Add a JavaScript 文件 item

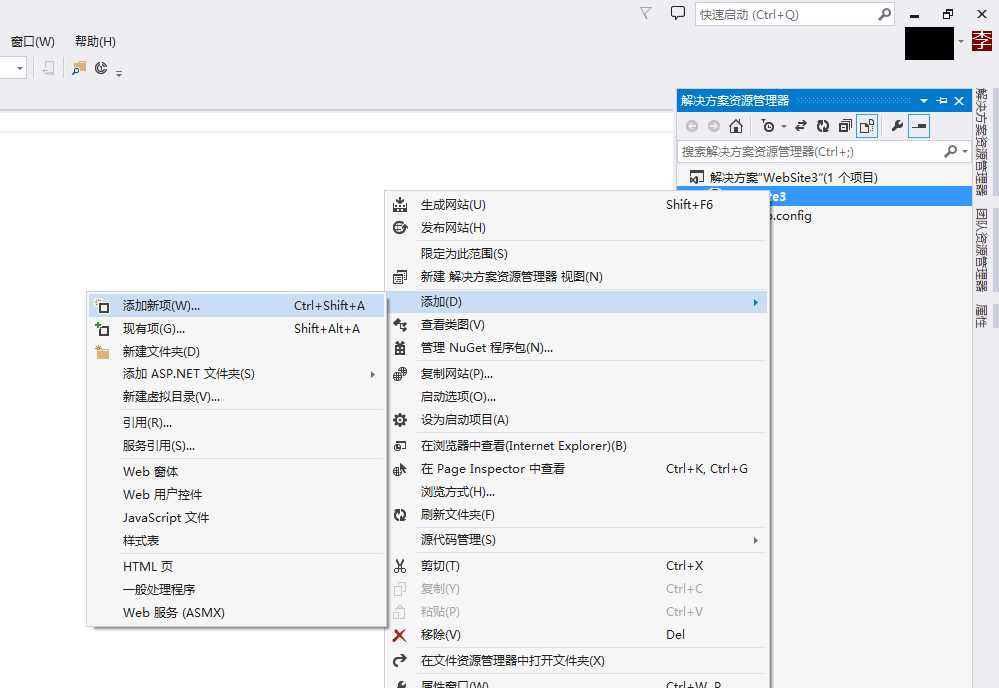(237, 518)
